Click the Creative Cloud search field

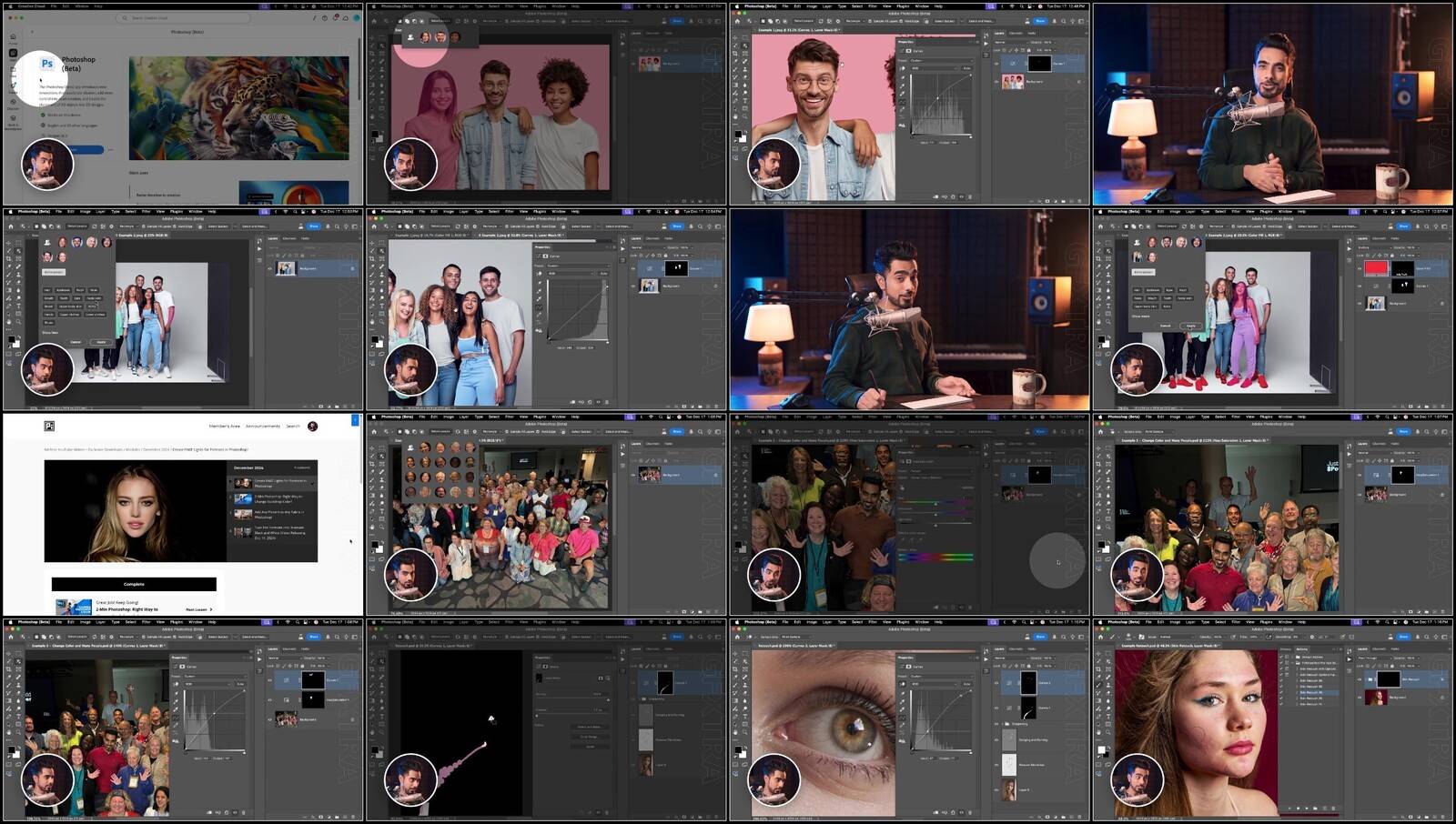(182, 17)
